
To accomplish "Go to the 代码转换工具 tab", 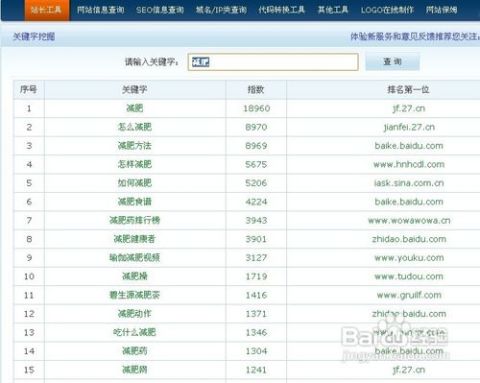I will point(282,10).
